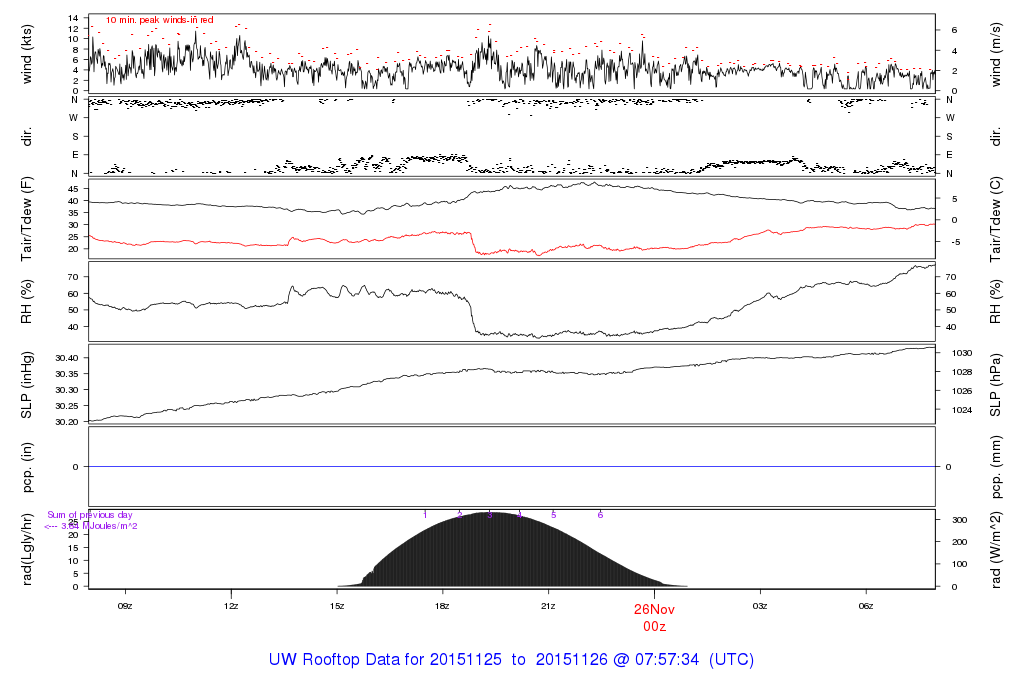Click the blue 'UW Rooftop Data' chart title
This screenshot has height=700, width=1024.
point(511,660)
